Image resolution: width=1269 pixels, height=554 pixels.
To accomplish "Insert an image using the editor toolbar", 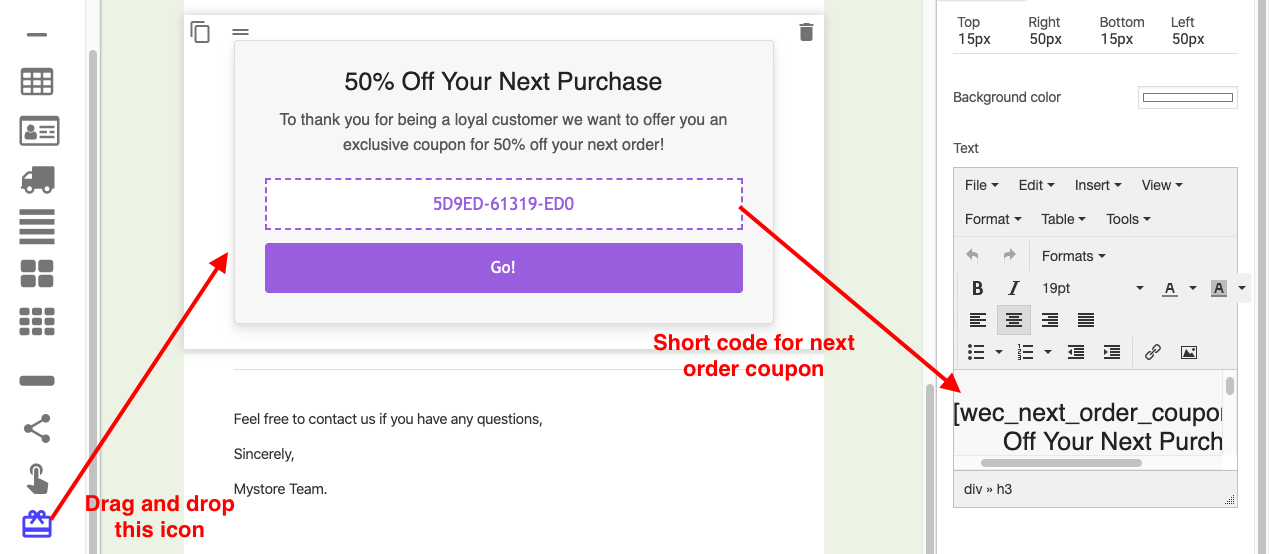I will (1188, 352).
